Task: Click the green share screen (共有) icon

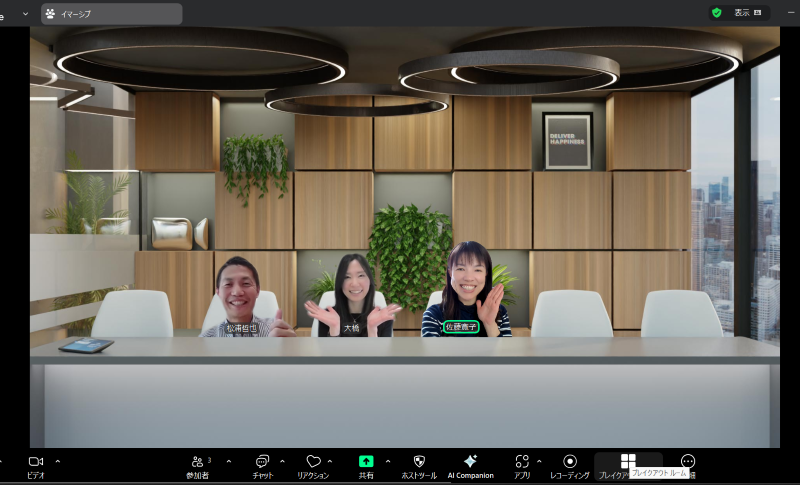Action: pyautogui.click(x=366, y=461)
